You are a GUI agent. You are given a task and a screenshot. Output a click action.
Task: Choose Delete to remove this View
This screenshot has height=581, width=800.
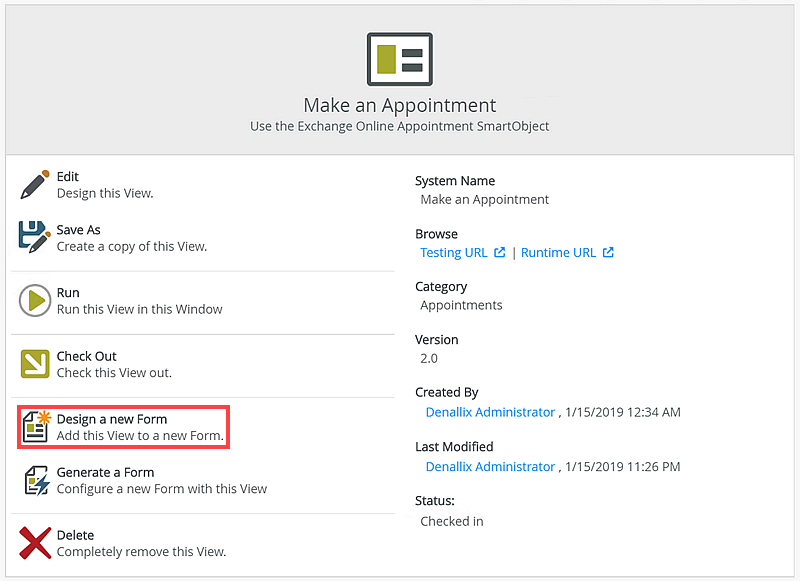click(75, 535)
